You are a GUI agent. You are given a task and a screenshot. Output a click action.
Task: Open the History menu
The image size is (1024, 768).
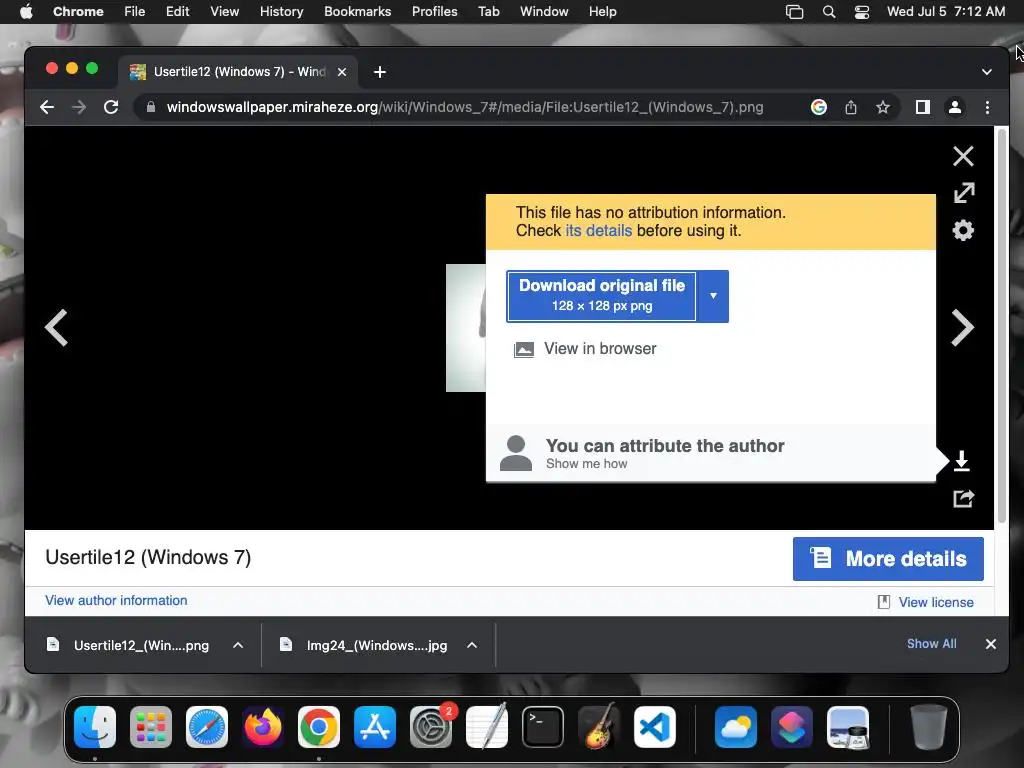281,12
